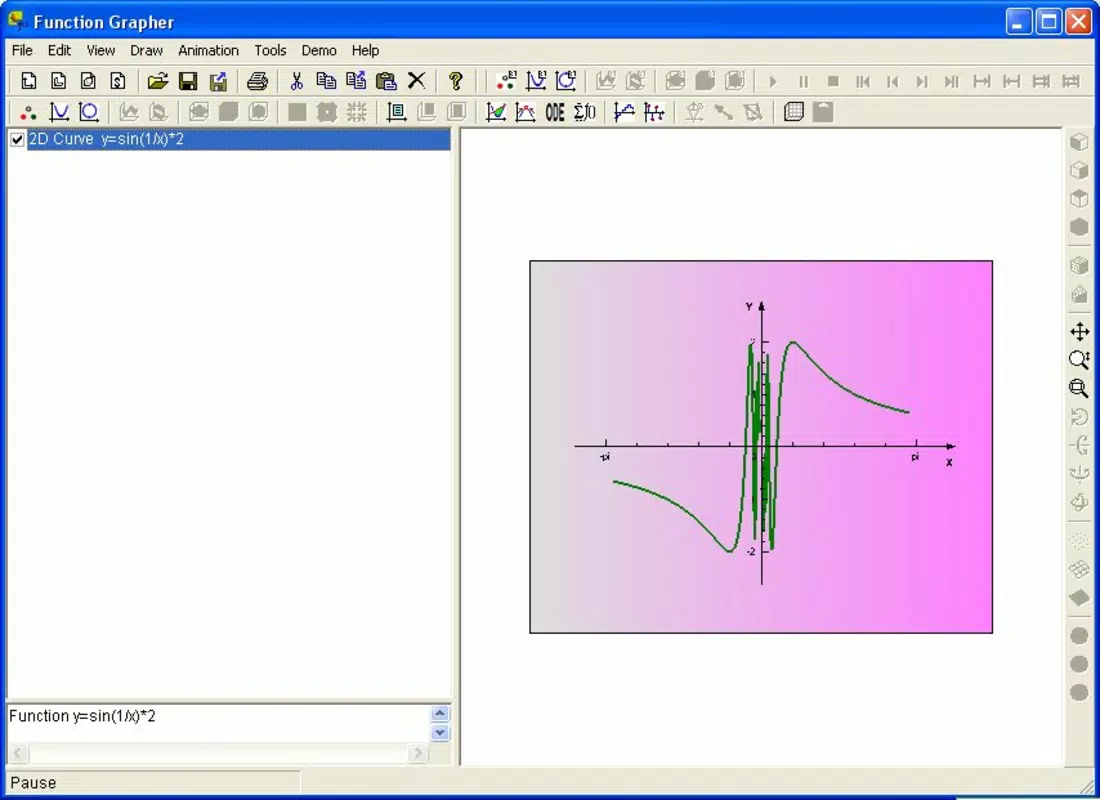This screenshot has width=1100, height=800.
Task: Click the left arrow of the horizontal scrollbar
Action: 18,754
